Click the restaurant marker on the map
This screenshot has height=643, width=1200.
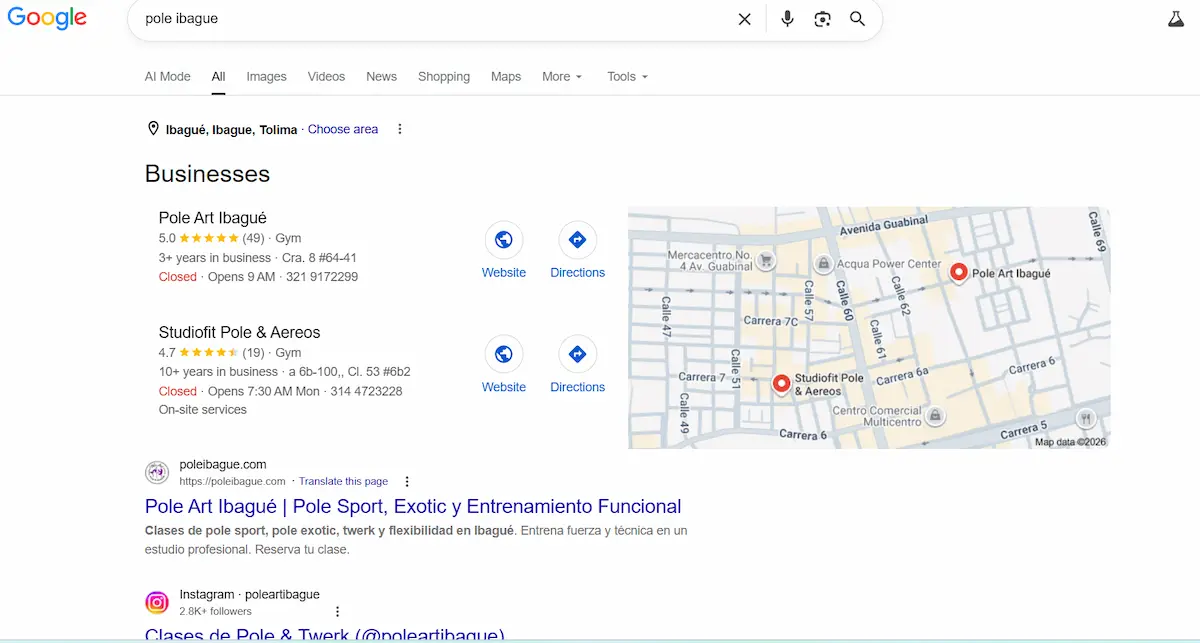[x=1085, y=418]
